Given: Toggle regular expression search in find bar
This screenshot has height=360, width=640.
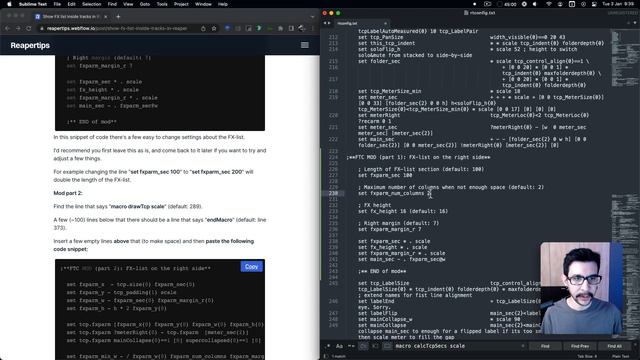Looking at the screenshot, I should click(x=328, y=346).
